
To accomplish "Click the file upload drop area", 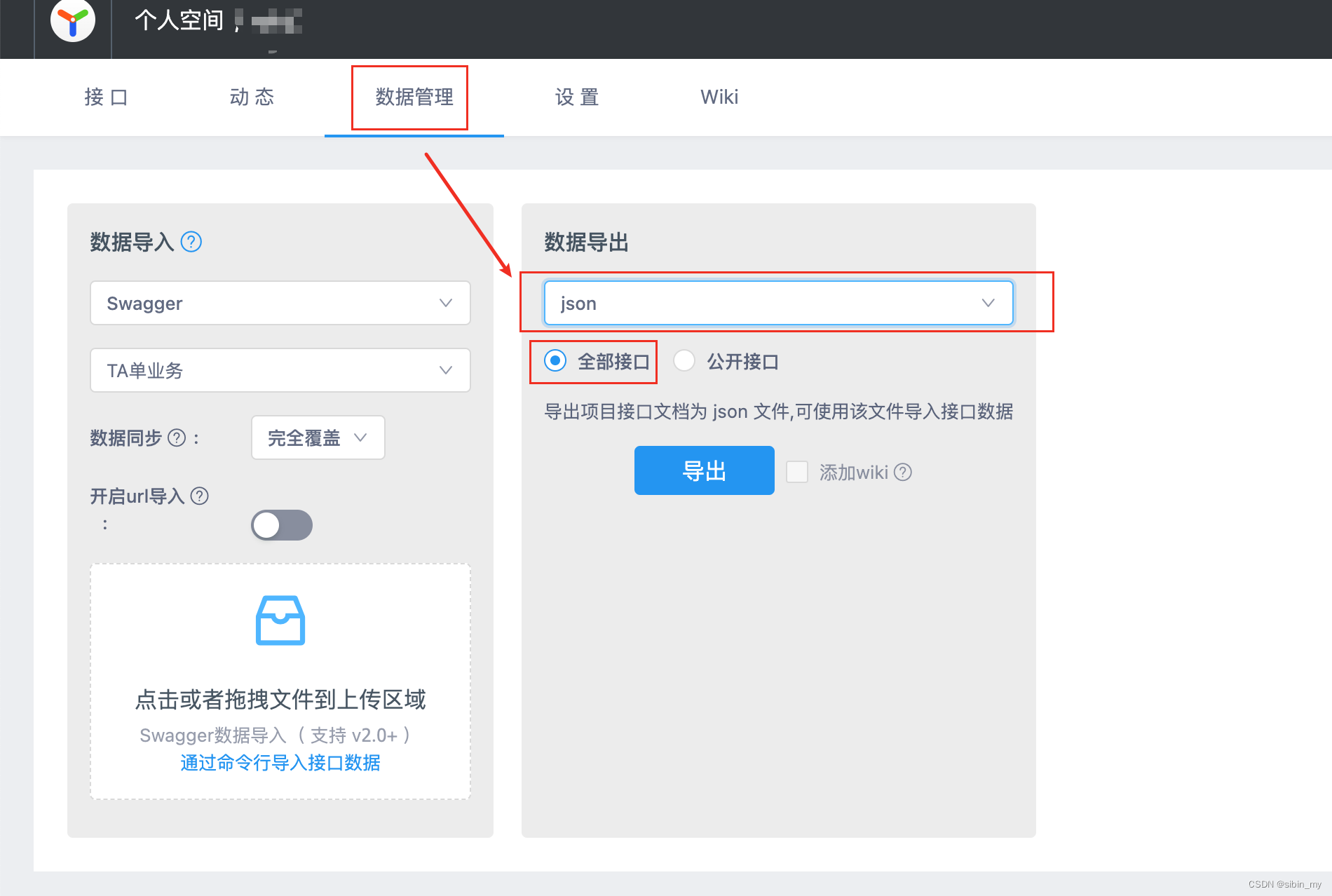I will tap(280, 680).
